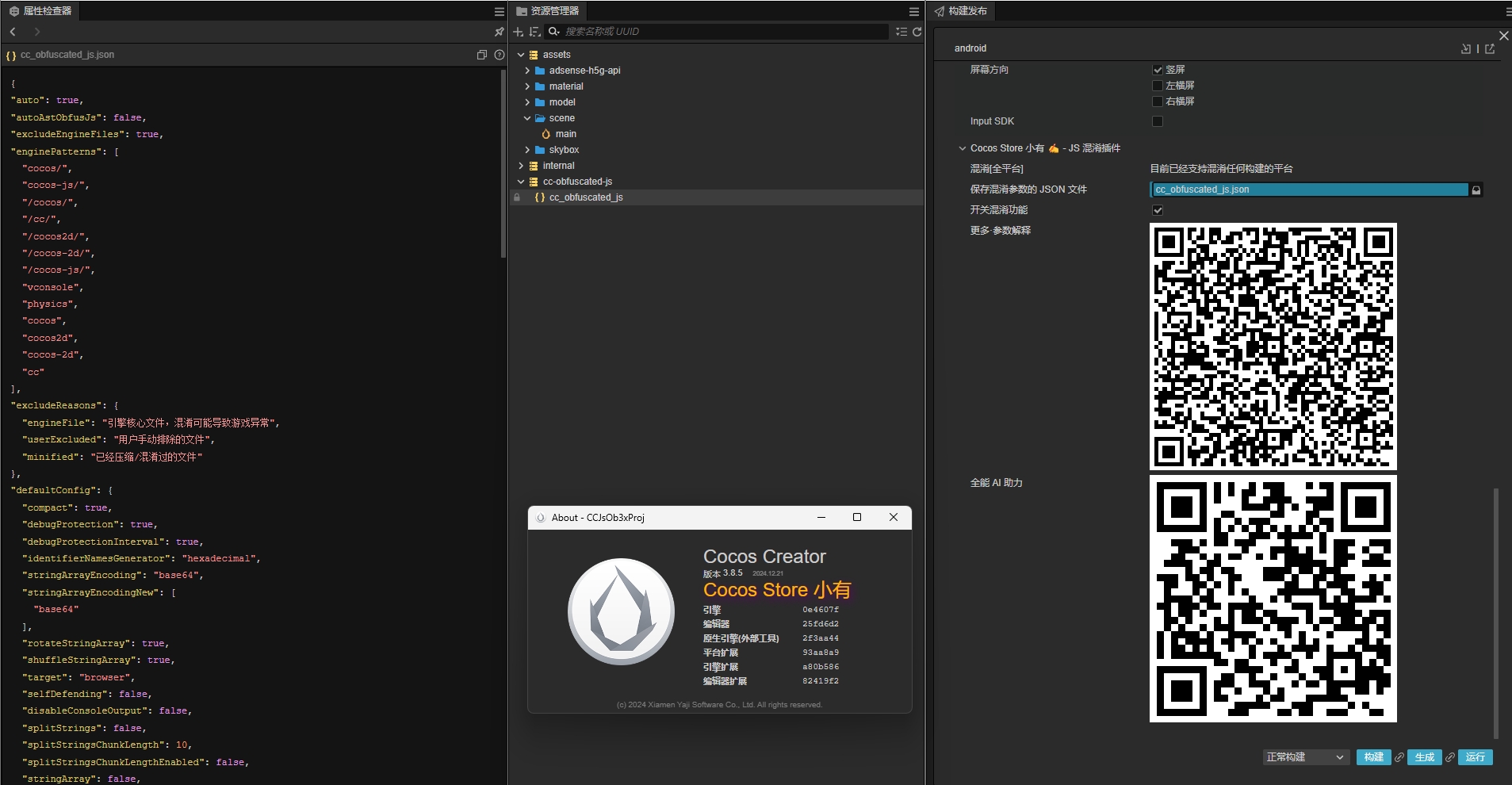Click the JSON braces icon of cc_obfuscated_js asset
The height and width of the screenshot is (785, 1512).
click(540, 197)
